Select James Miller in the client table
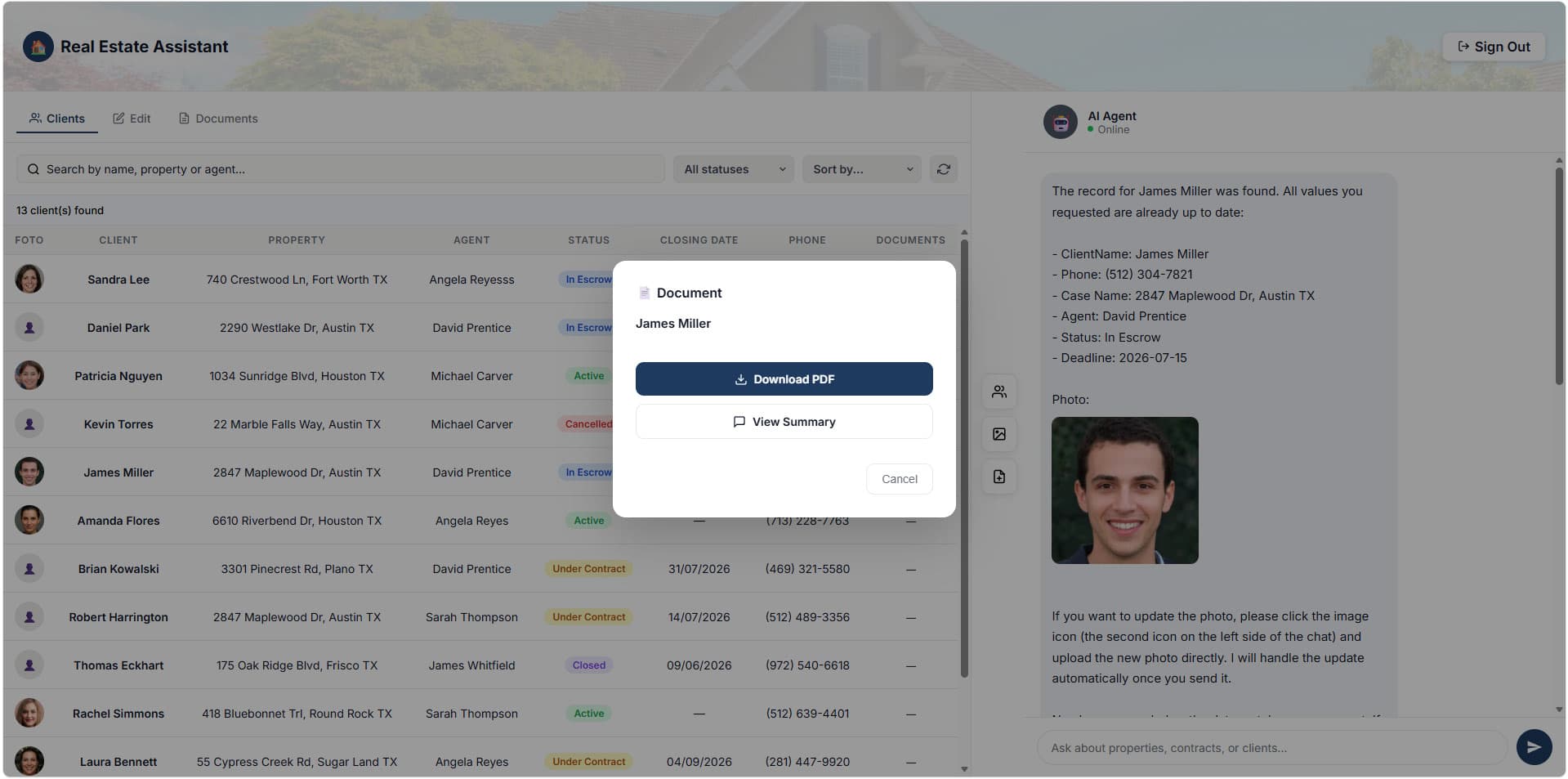Screen dimensions: 1568x779 coord(118,472)
